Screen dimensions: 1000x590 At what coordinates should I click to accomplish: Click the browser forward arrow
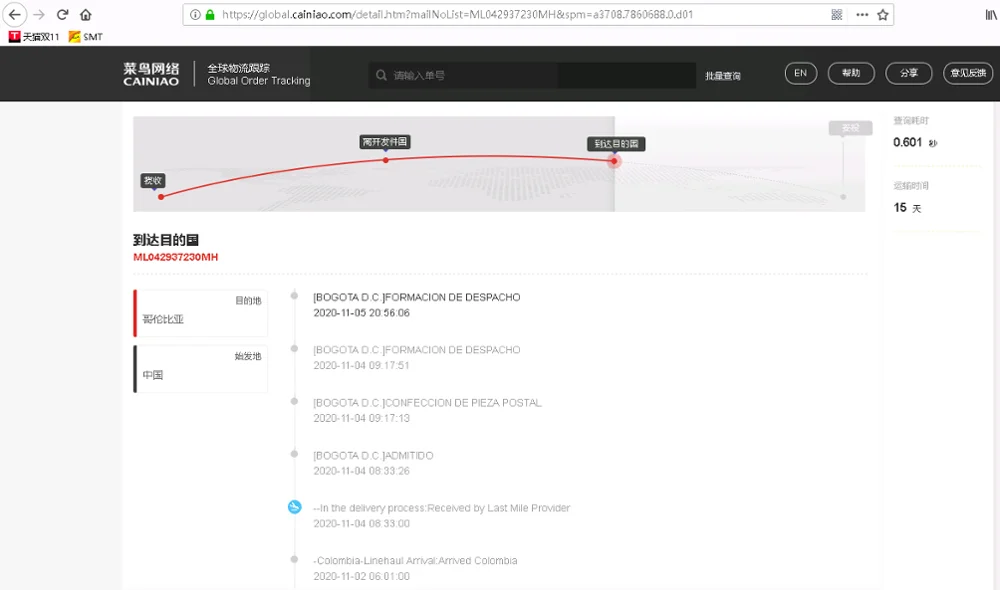point(39,14)
